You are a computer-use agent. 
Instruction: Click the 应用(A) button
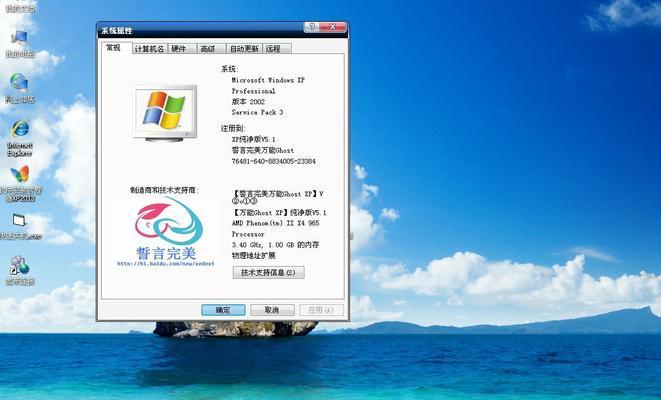pos(321,310)
